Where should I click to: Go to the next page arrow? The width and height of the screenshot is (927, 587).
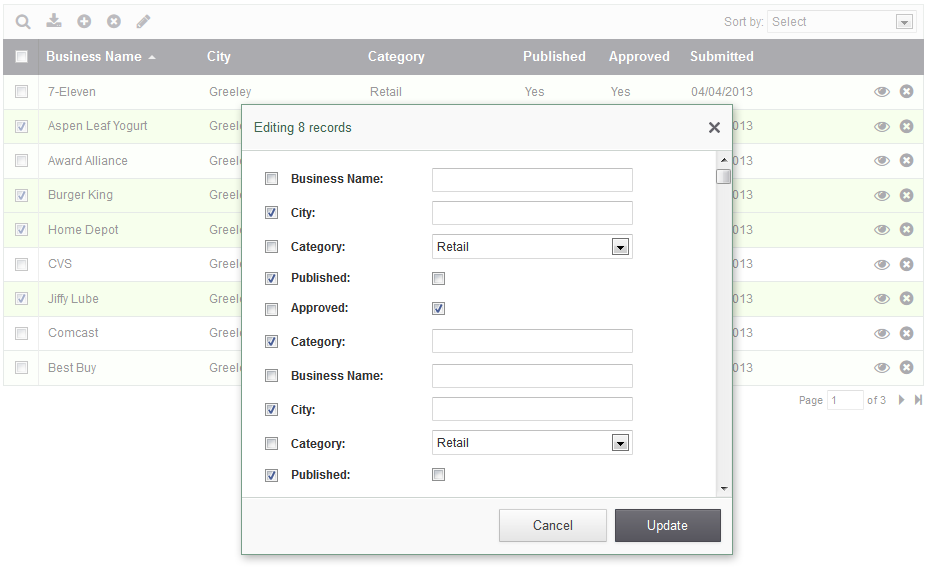[x=901, y=400]
